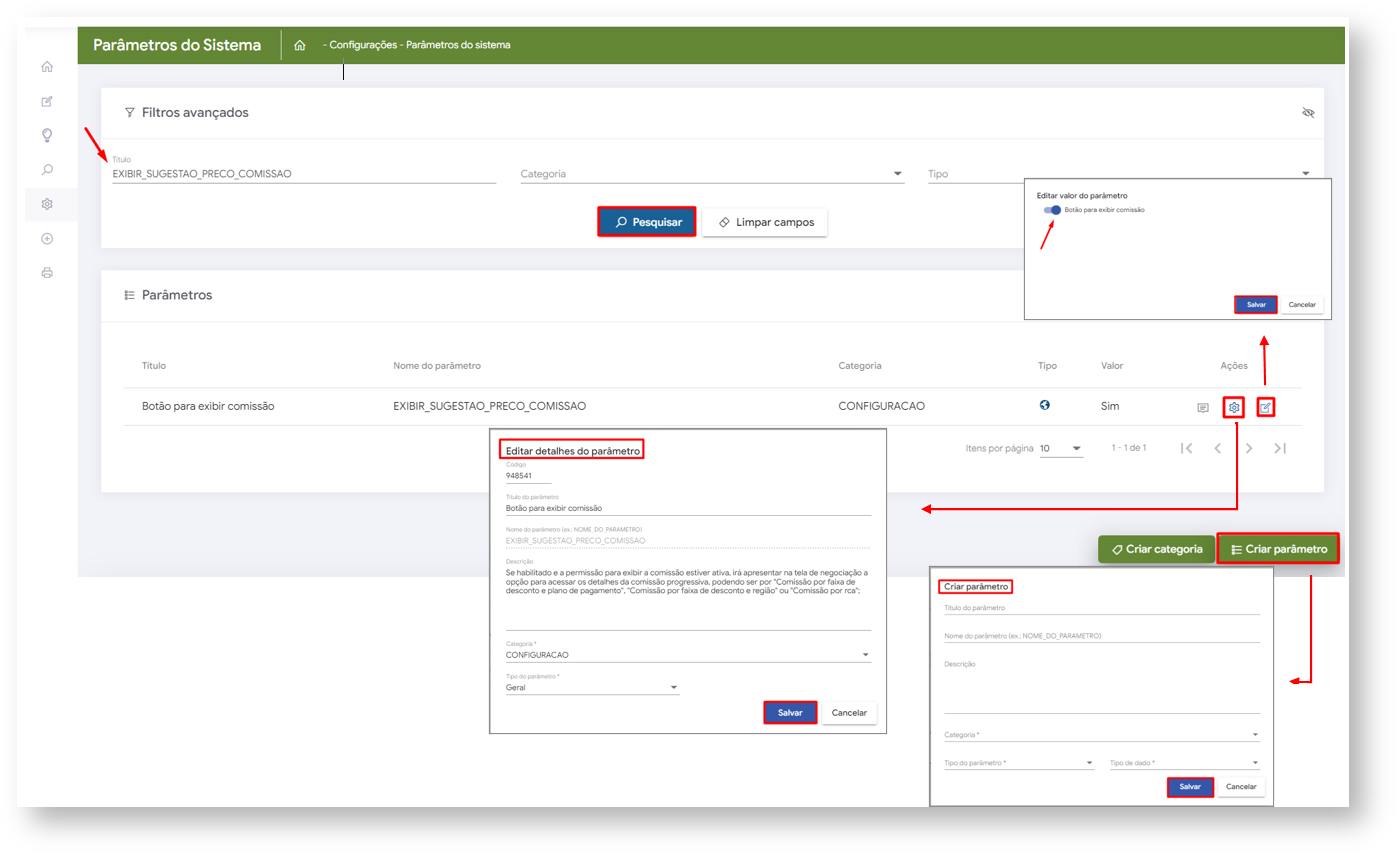
Task: Click the edit value pencil icon in Ações
Action: point(1265,407)
